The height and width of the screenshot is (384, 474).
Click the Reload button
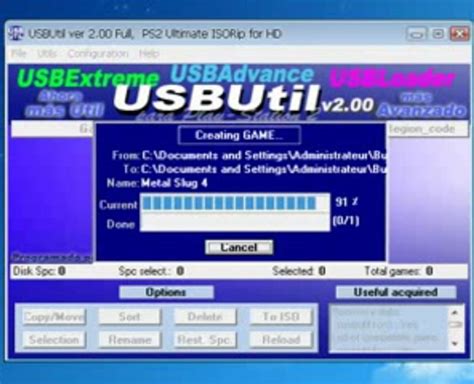click(281, 340)
